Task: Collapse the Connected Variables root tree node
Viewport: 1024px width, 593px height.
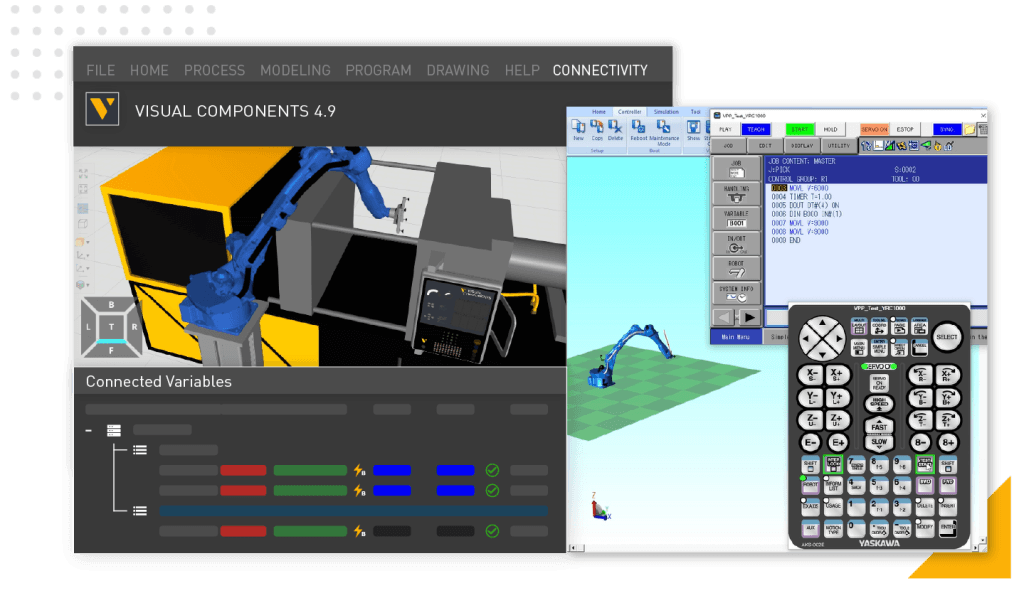Action: point(89,430)
